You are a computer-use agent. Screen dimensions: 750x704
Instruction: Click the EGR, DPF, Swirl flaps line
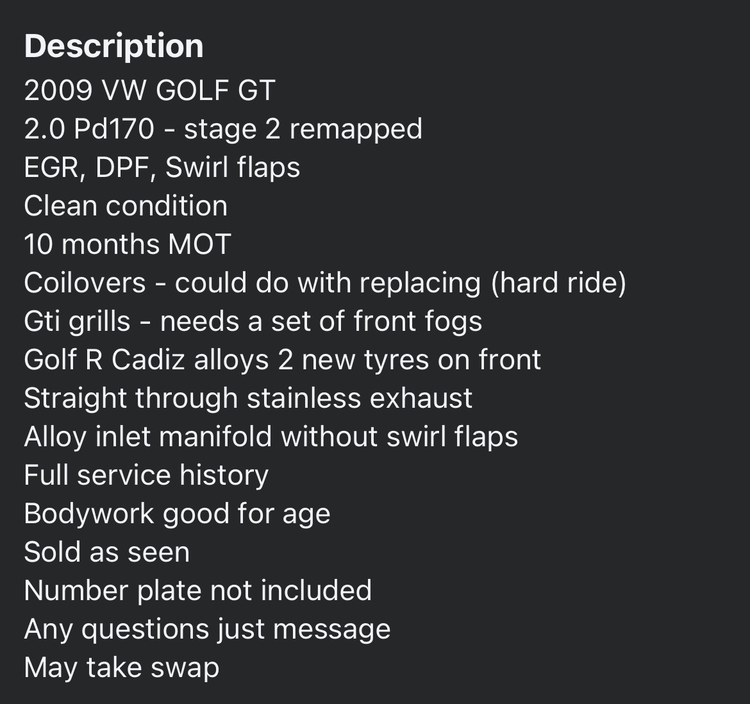(162, 168)
